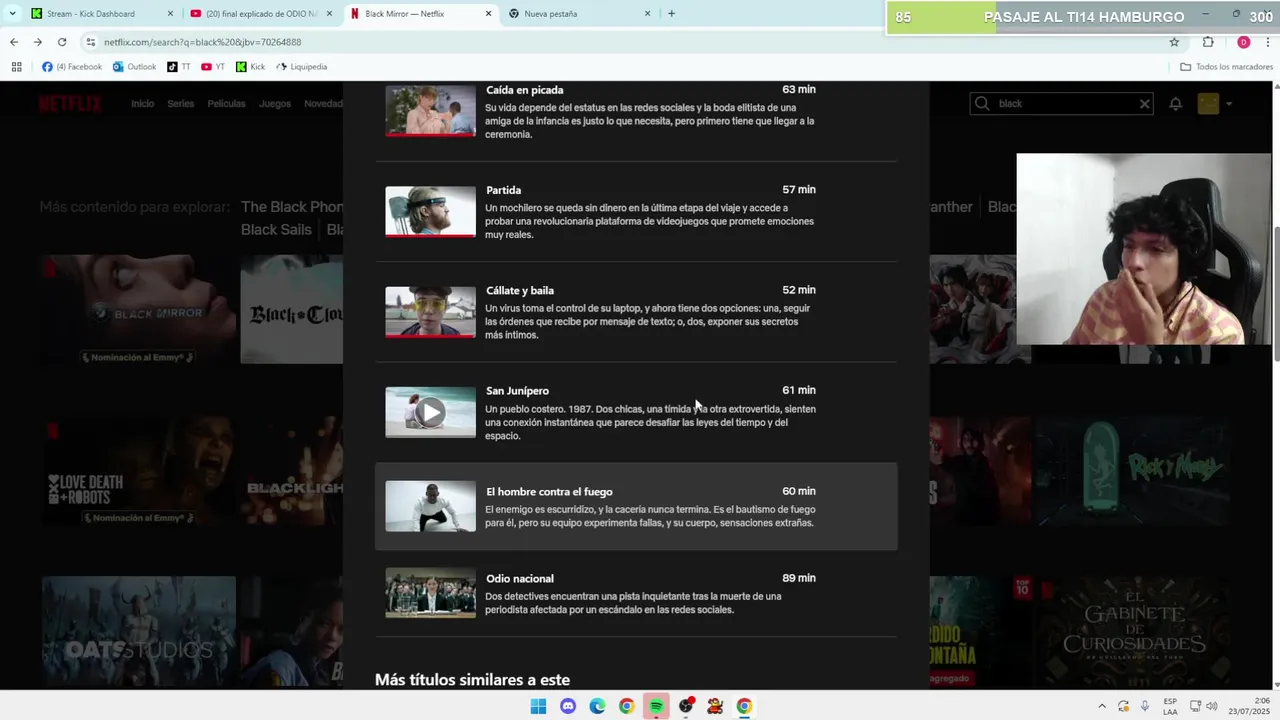Click the Netflix search field containing black
The height and width of the screenshot is (720, 1280).
click(1062, 104)
